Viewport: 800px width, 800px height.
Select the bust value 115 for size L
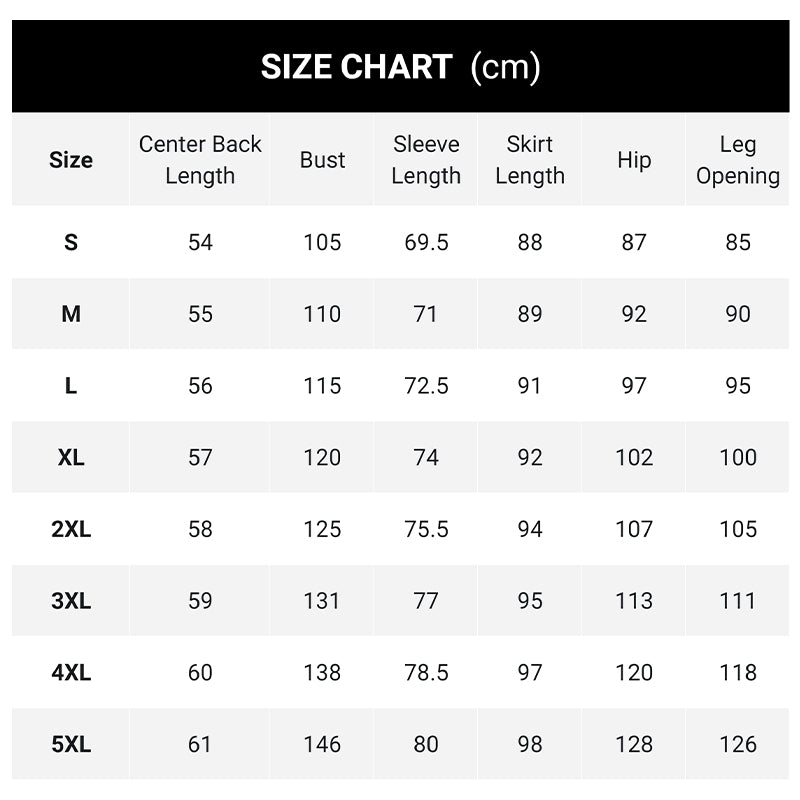[322, 386]
